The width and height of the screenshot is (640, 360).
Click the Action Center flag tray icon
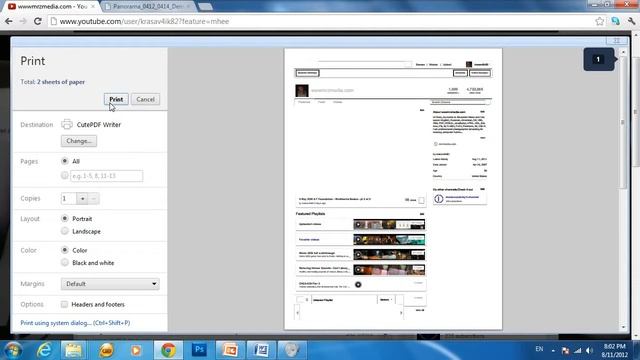pos(565,350)
